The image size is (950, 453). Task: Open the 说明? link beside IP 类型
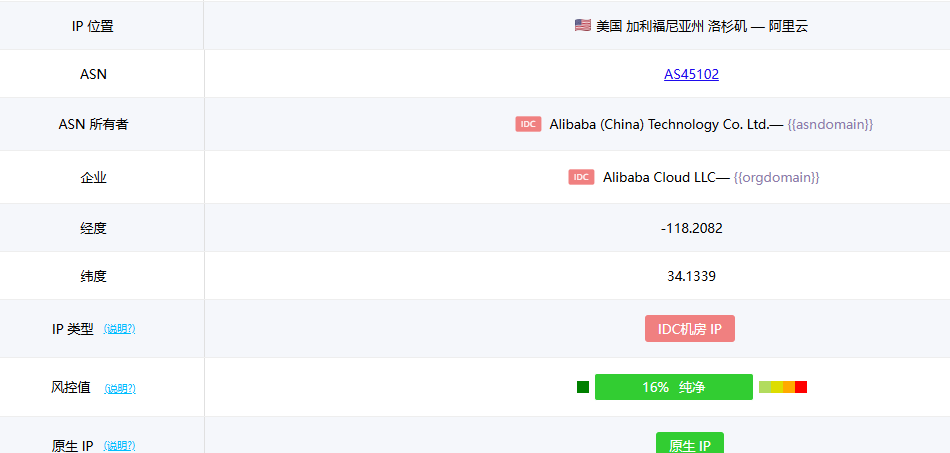(x=119, y=329)
